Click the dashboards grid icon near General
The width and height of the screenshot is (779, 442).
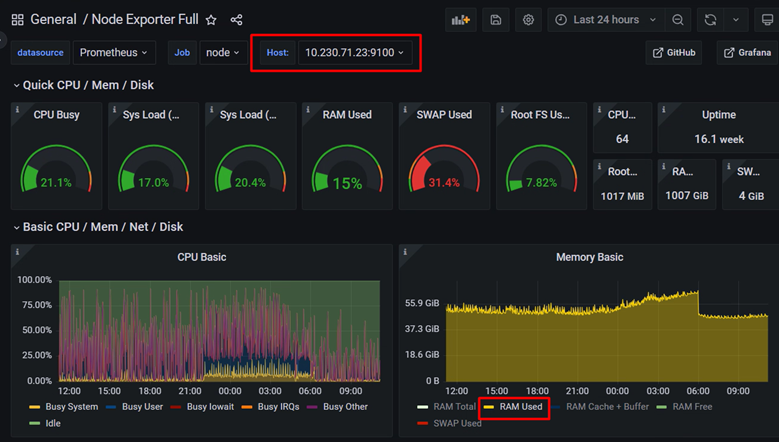coord(17,20)
